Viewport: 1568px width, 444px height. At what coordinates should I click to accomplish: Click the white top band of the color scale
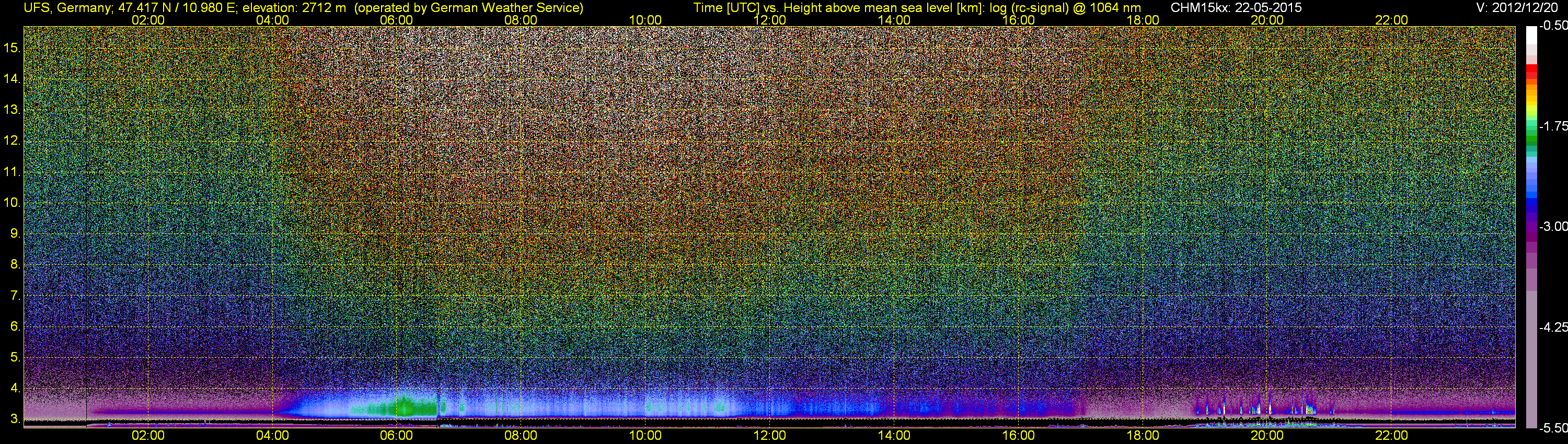click(x=1531, y=36)
